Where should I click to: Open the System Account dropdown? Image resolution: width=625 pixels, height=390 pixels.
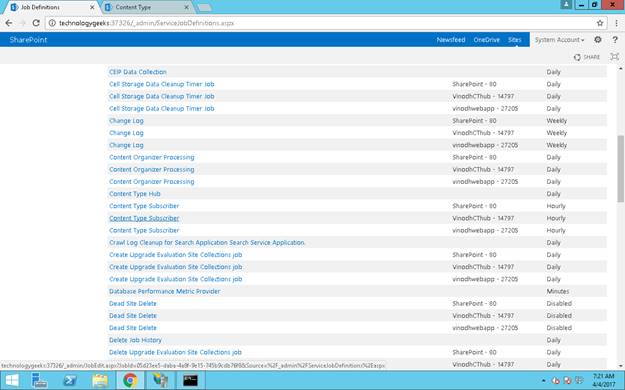tap(559, 39)
